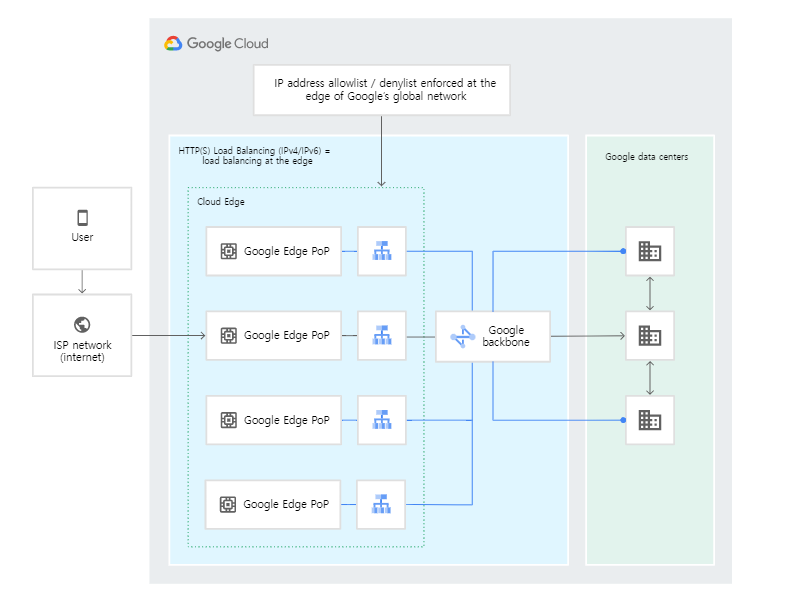This screenshot has height=590, width=798.
Task: Click the "Google Cloud" title text
Action: point(227,44)
